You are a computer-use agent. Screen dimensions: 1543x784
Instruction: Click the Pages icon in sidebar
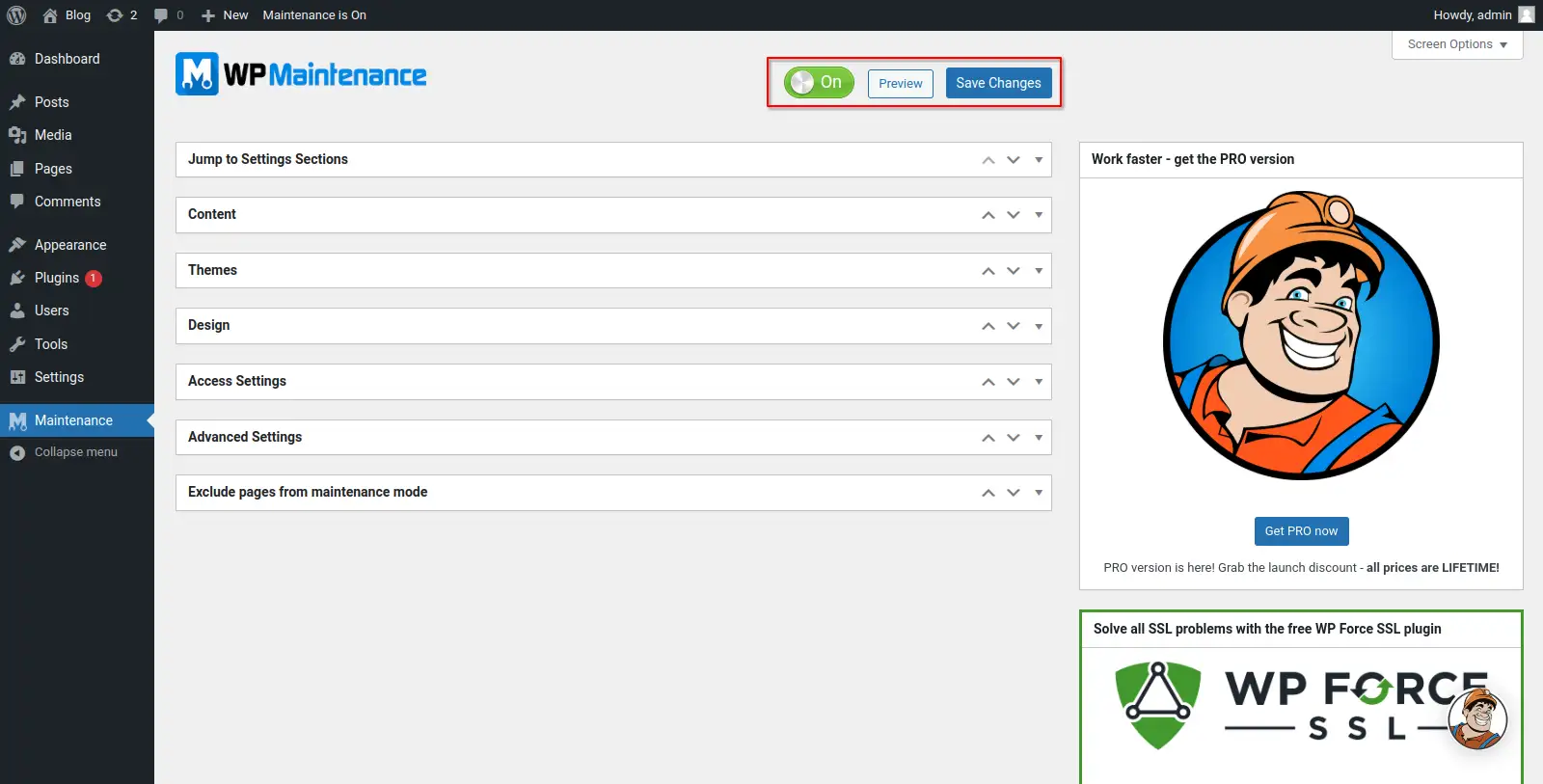point(17,169)
